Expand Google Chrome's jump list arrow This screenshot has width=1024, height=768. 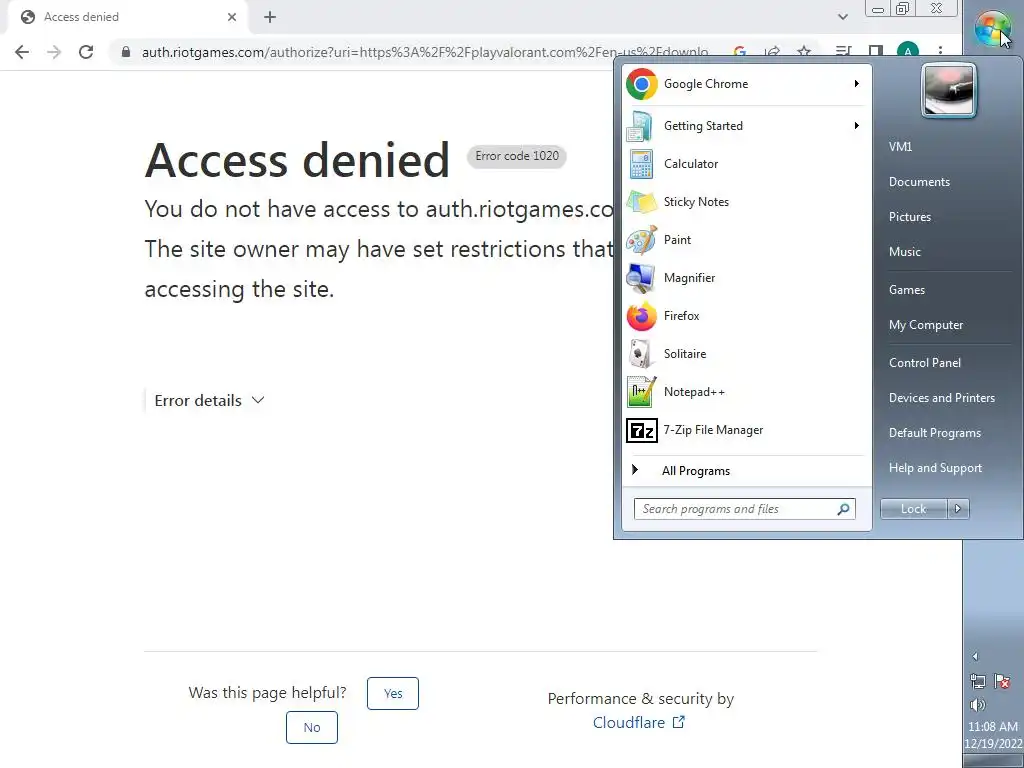856,84
